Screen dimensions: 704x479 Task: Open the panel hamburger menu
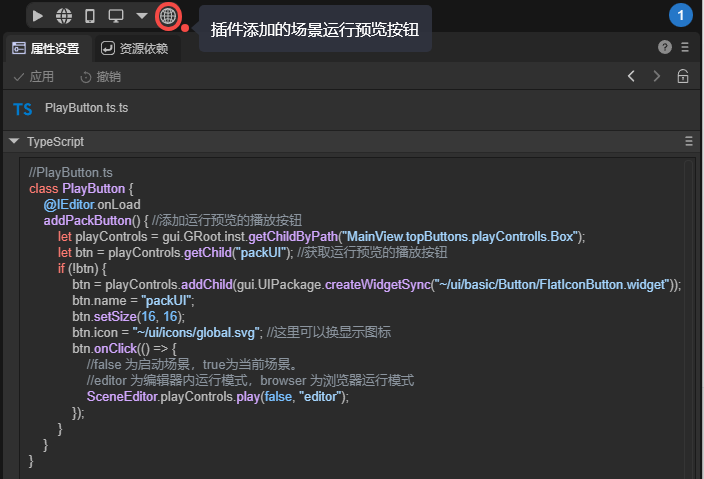tap(684, 47)
